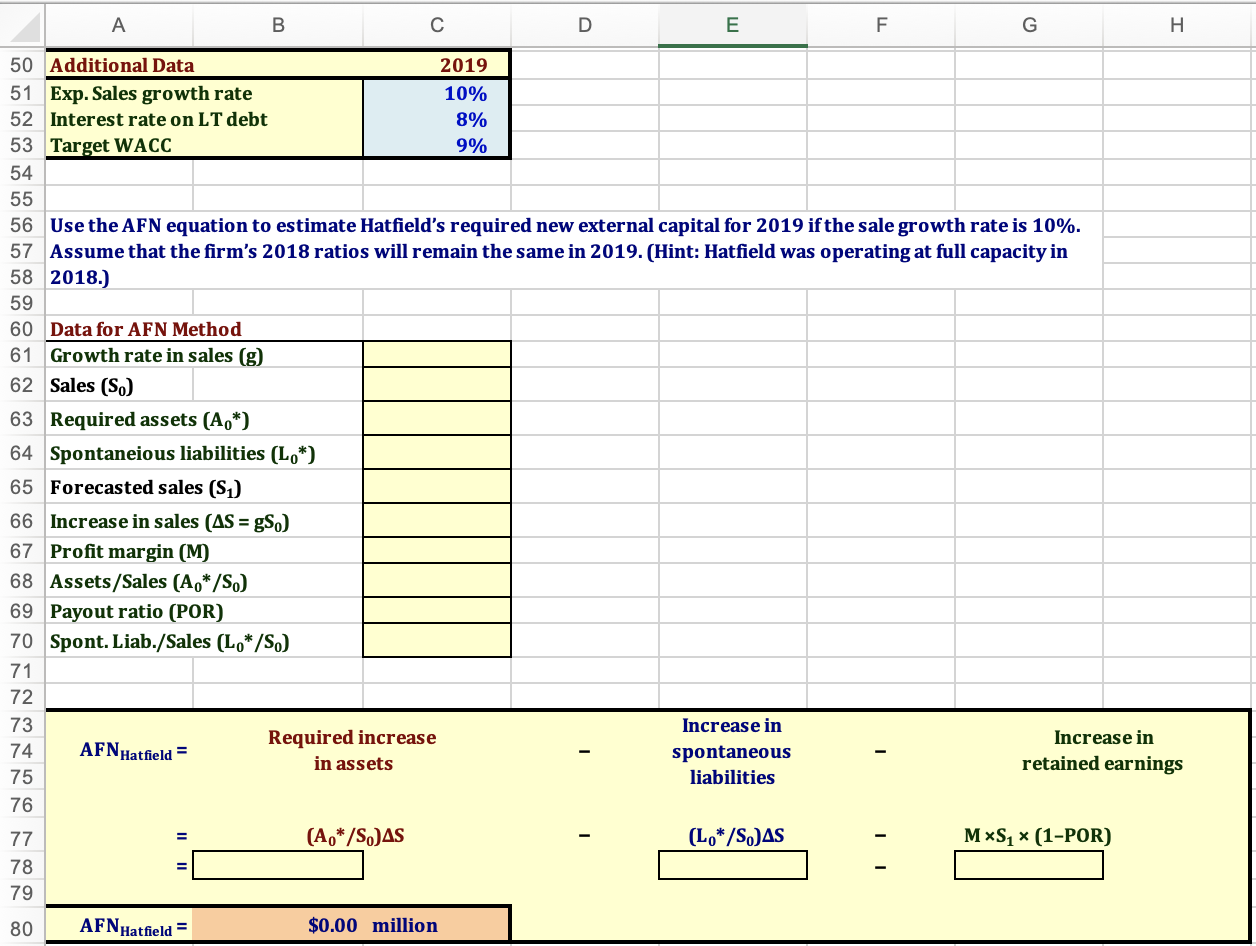
Task: Click the Required assets input cell
Action: pos(437,418)
